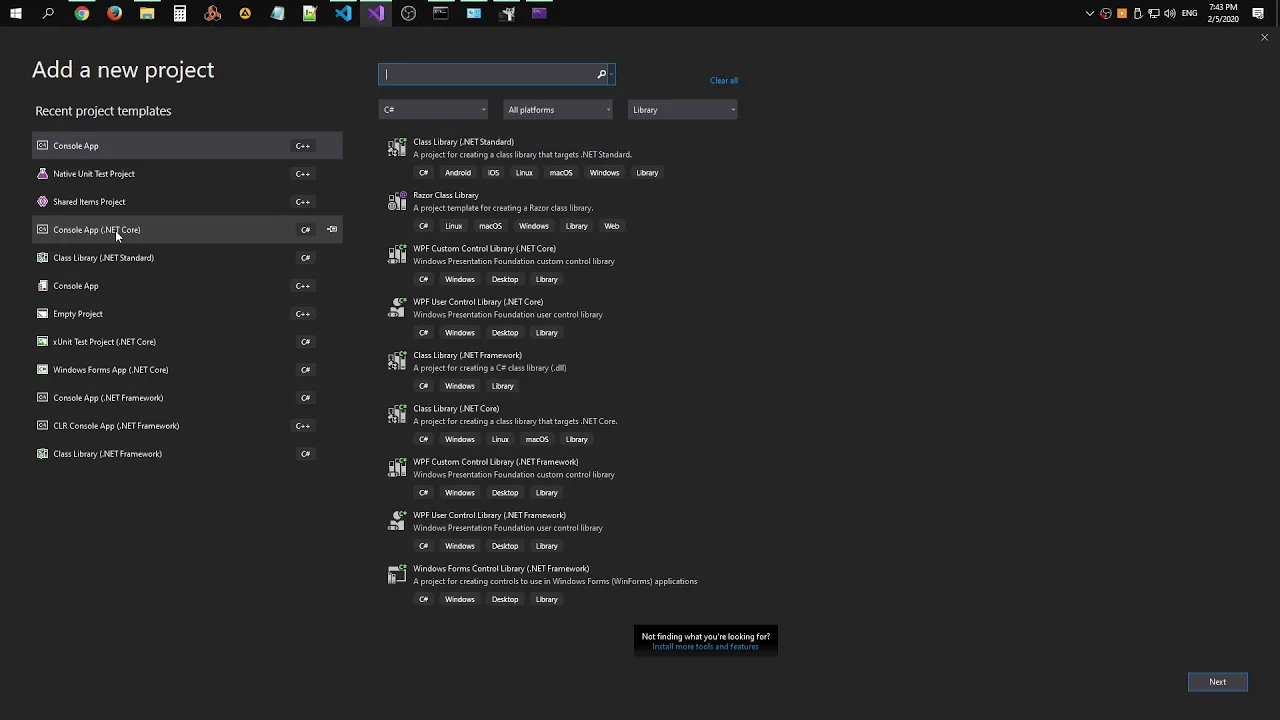Select Console App (.NET Core) recent template
Viewport: 1280px width, 720px height.
click(x=187, y=230)
